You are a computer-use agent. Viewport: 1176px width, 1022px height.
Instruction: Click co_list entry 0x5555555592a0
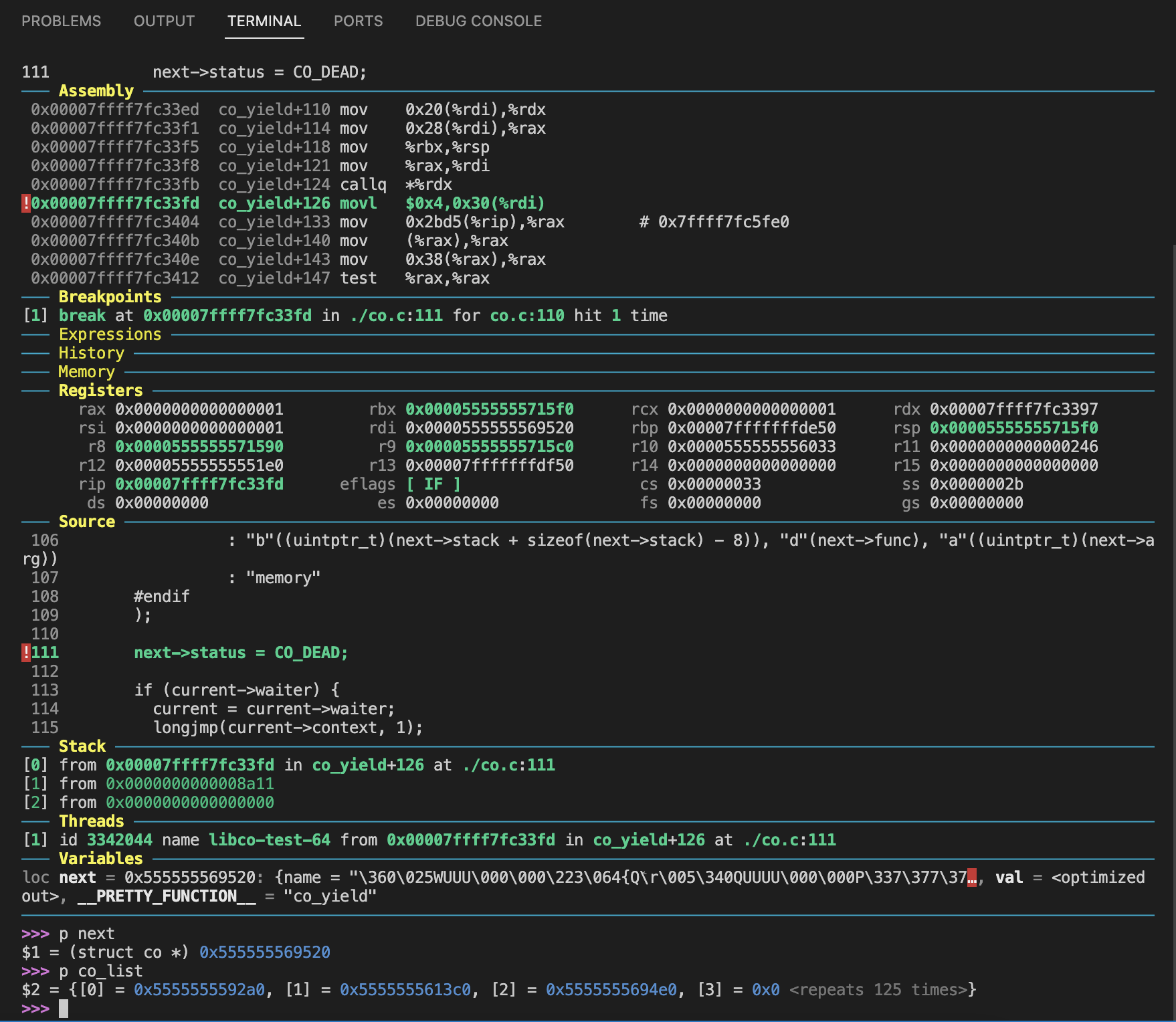point(199,989)
